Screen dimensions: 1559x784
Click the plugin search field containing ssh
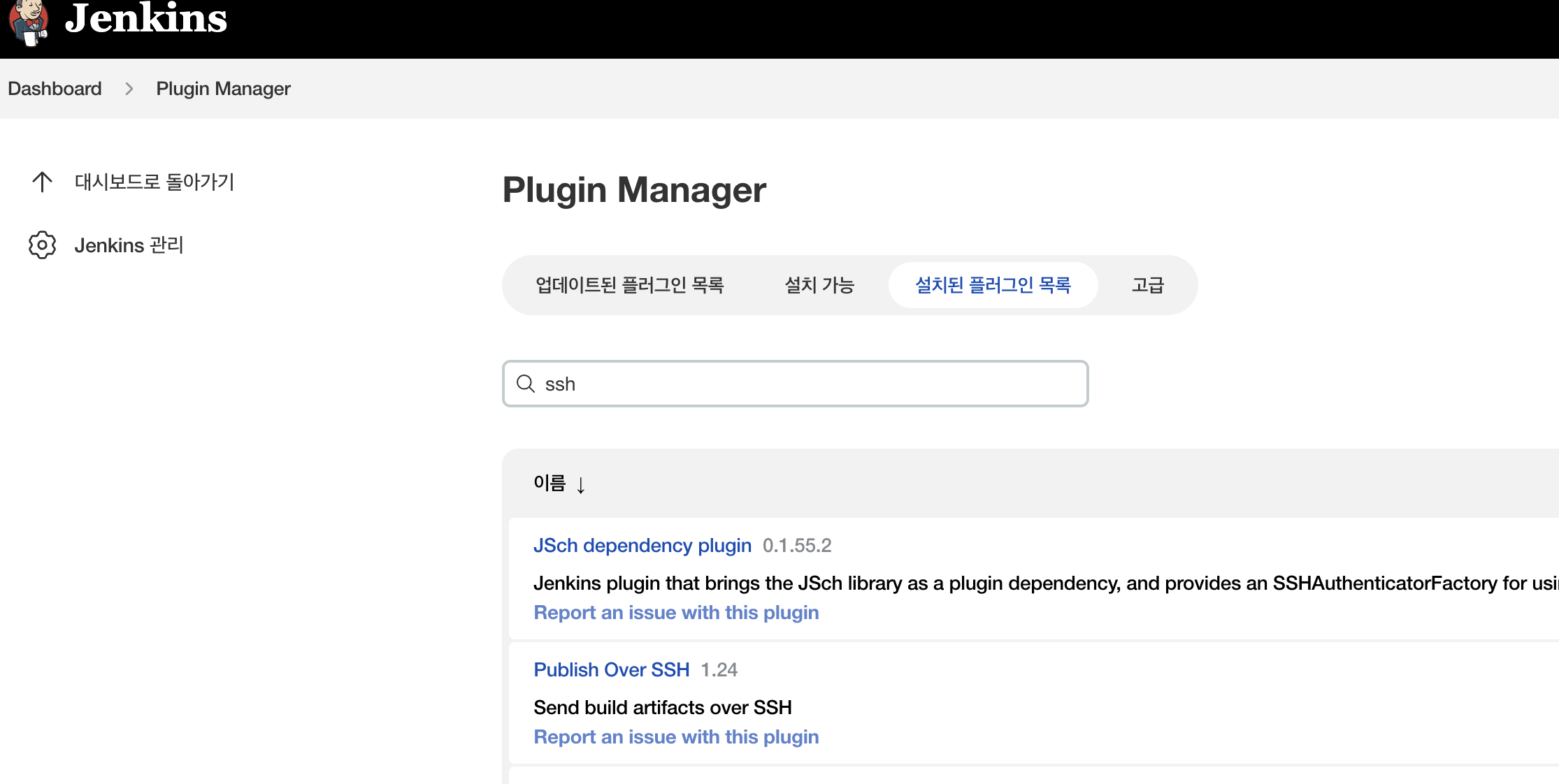[x=804, y=384]
